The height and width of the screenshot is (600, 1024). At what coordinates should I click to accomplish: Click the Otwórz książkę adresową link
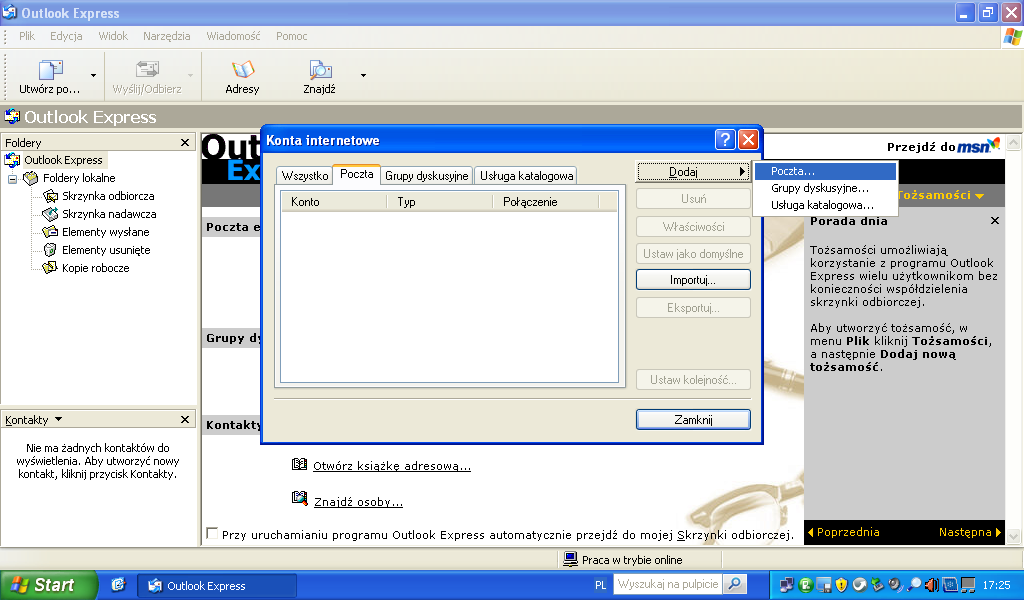pyautogui.click(x=392, y=466)
